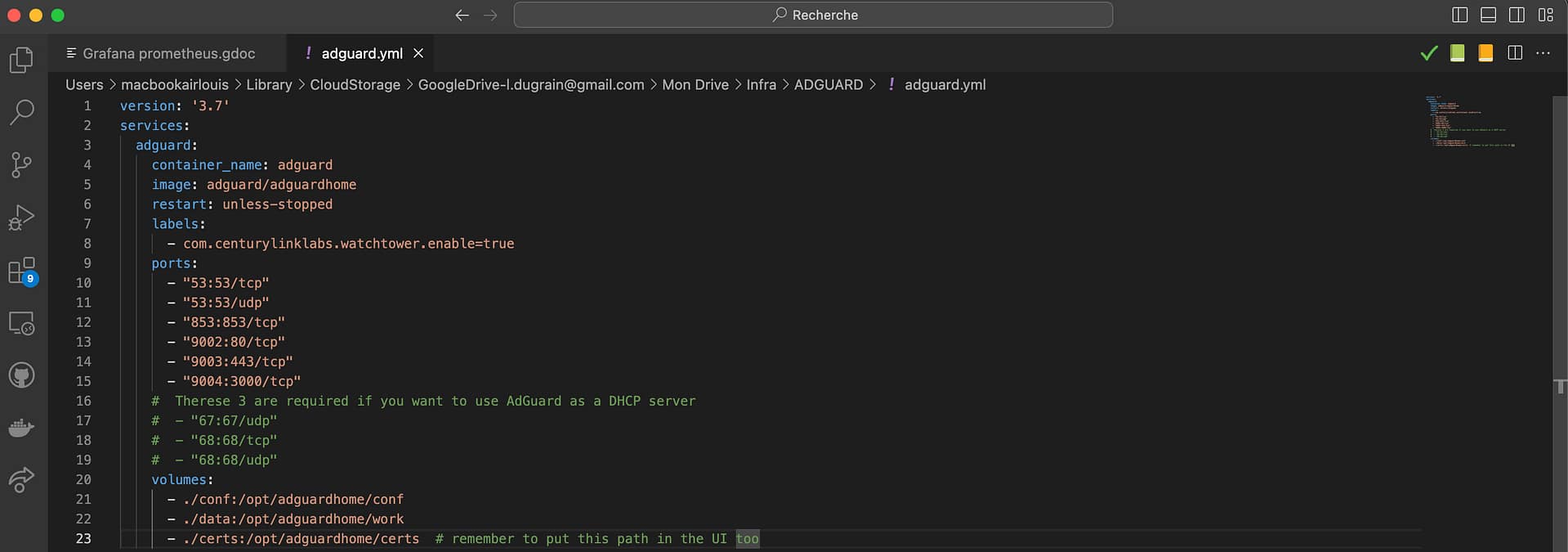The image size is (1568, 552).
Task: Open the Search view icon in sidebar
Action: tap(22, 112)
